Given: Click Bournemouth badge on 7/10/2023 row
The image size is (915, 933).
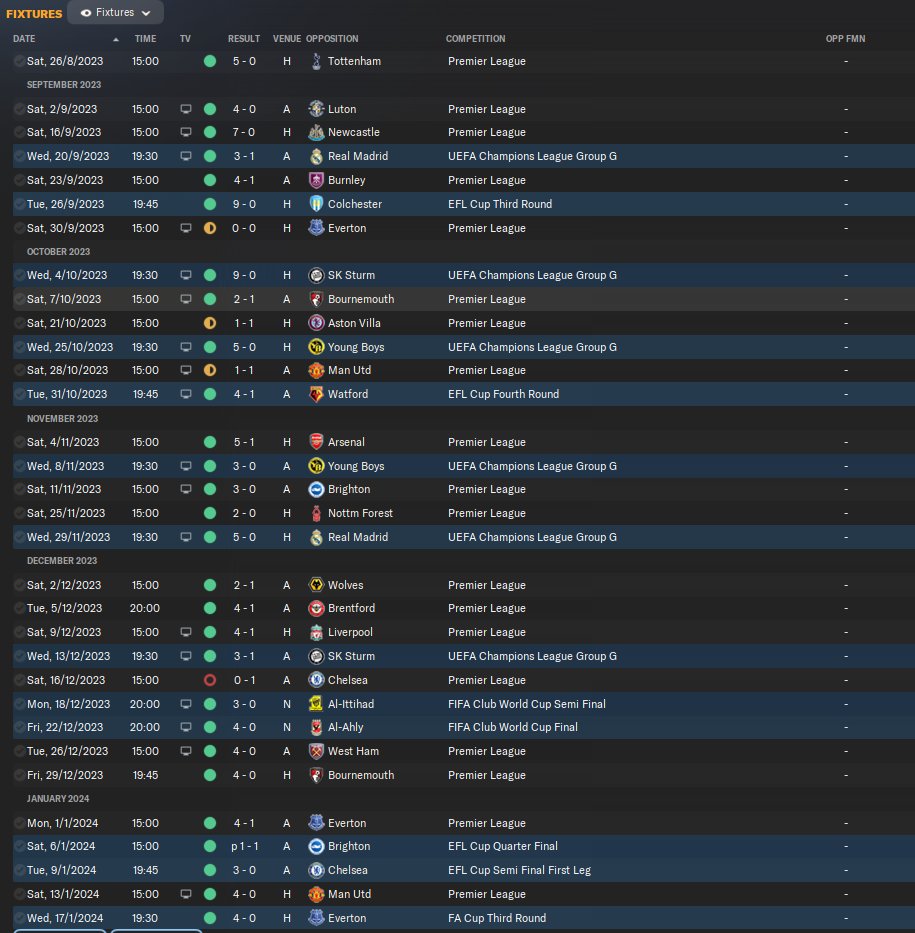Looking at the screenshot, I should (317, 299).
